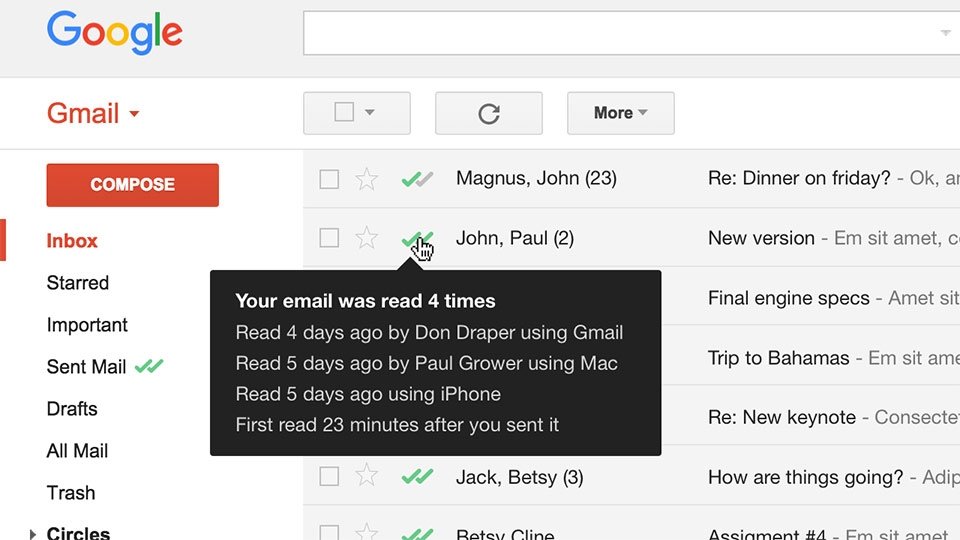This screenshot has width=960, height=540.
Task: Open the Jack, Betsy (3) conversation
Action: coord(519,477)
